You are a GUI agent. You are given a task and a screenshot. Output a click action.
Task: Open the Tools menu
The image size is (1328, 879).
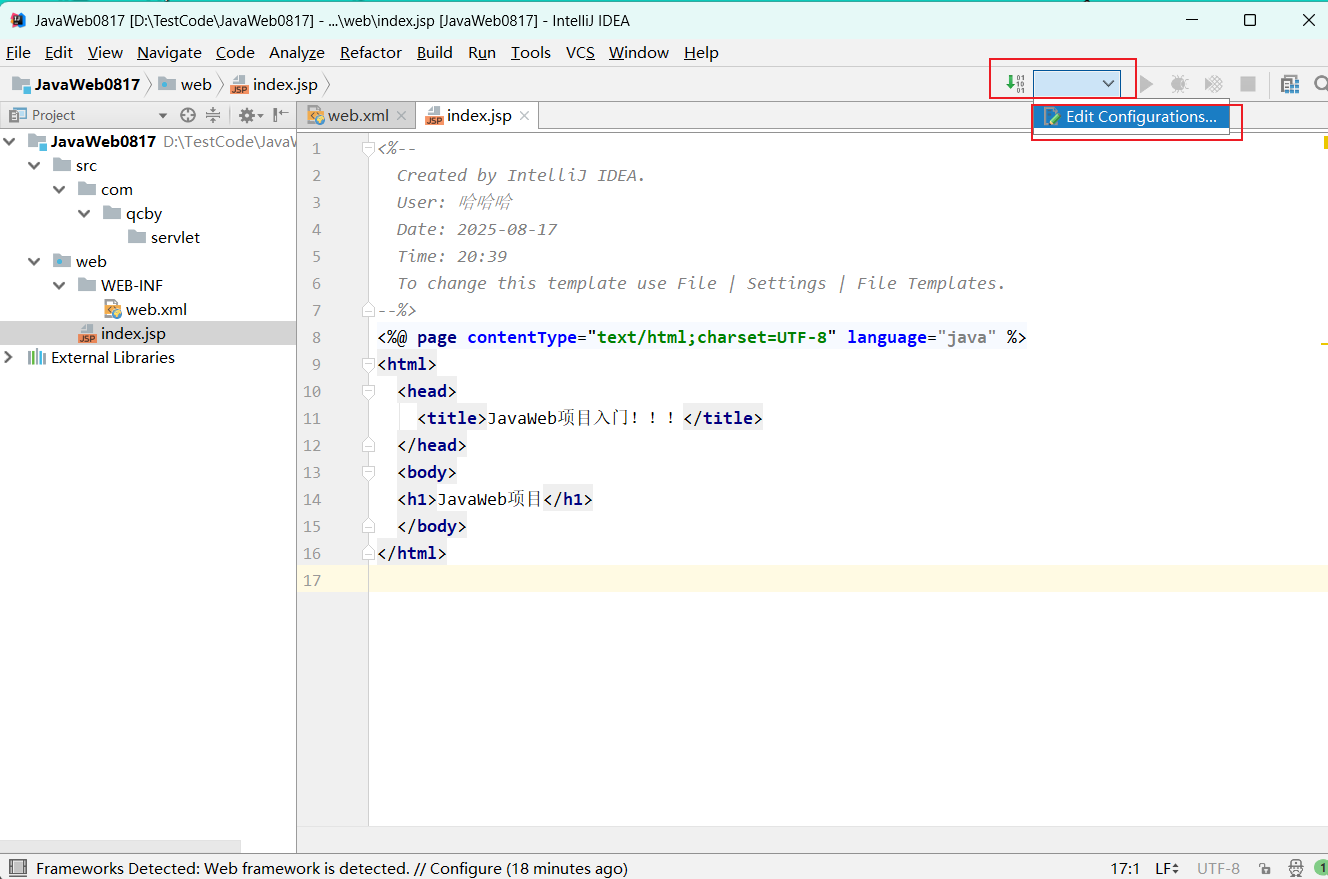(531, 52)
